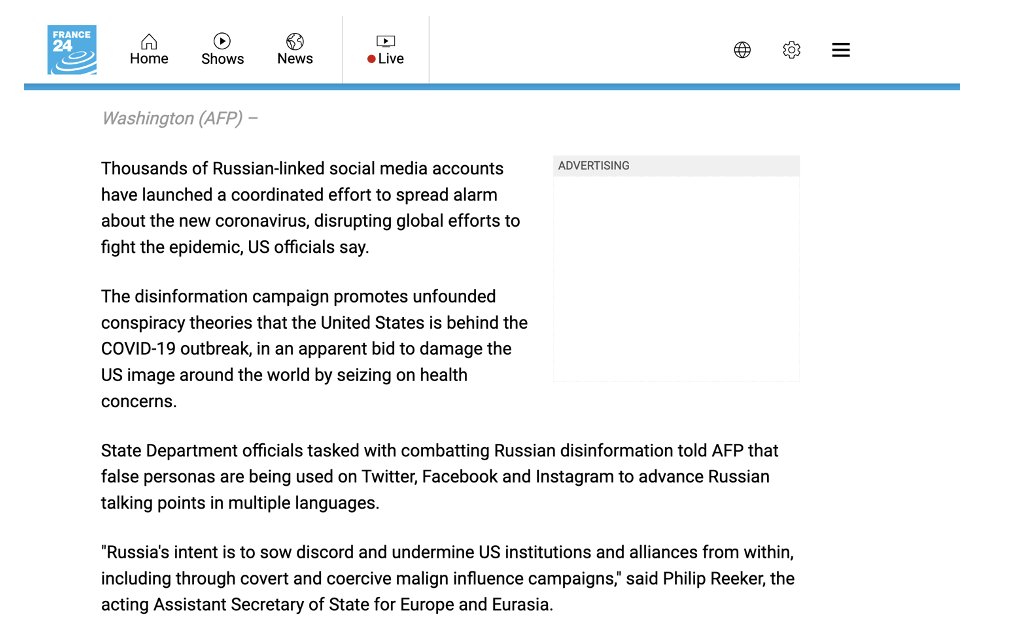Open the language selector globe icon

[742, 50]
